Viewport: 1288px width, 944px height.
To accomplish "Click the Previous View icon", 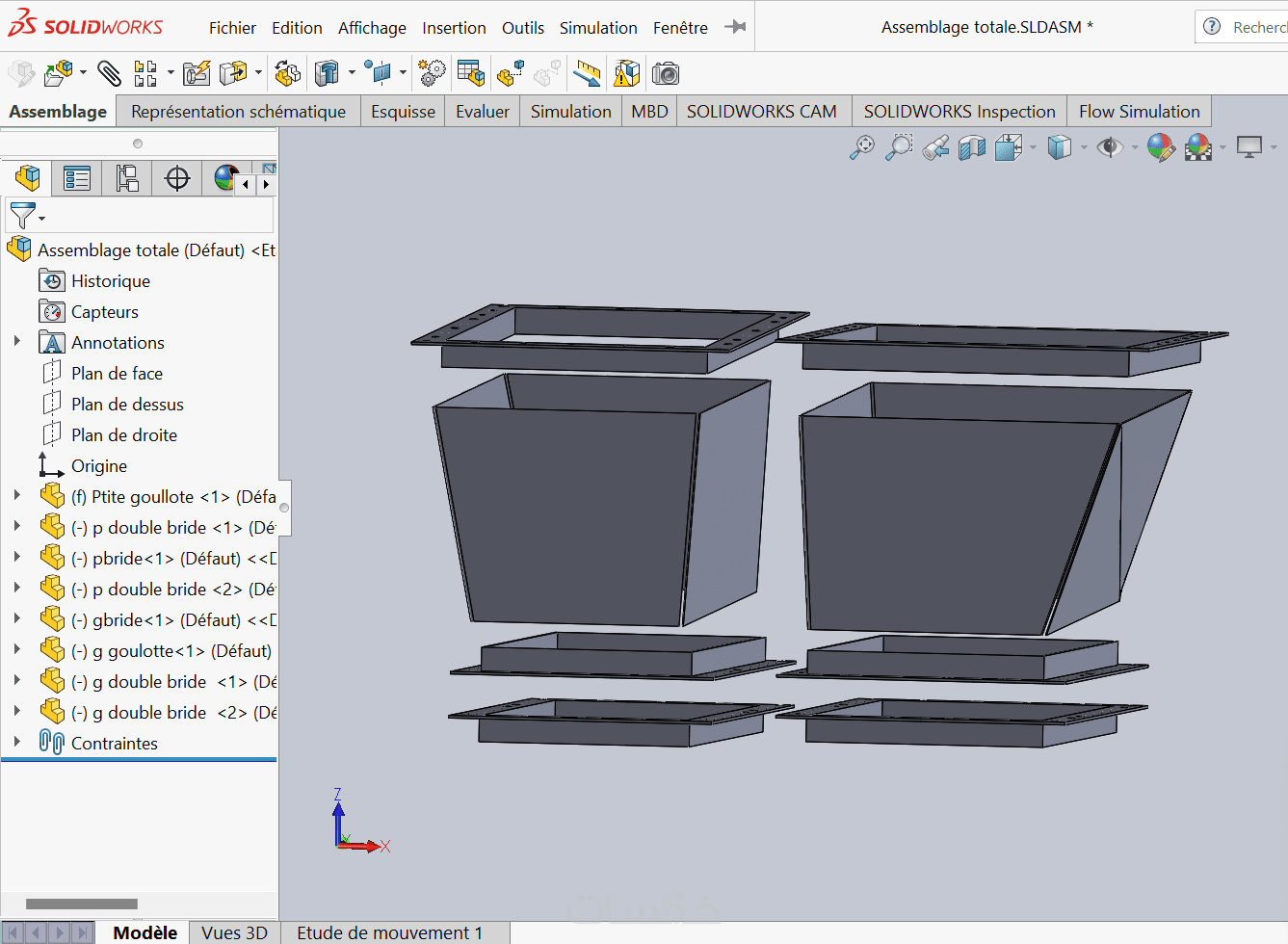I will (x=935, y=147).
